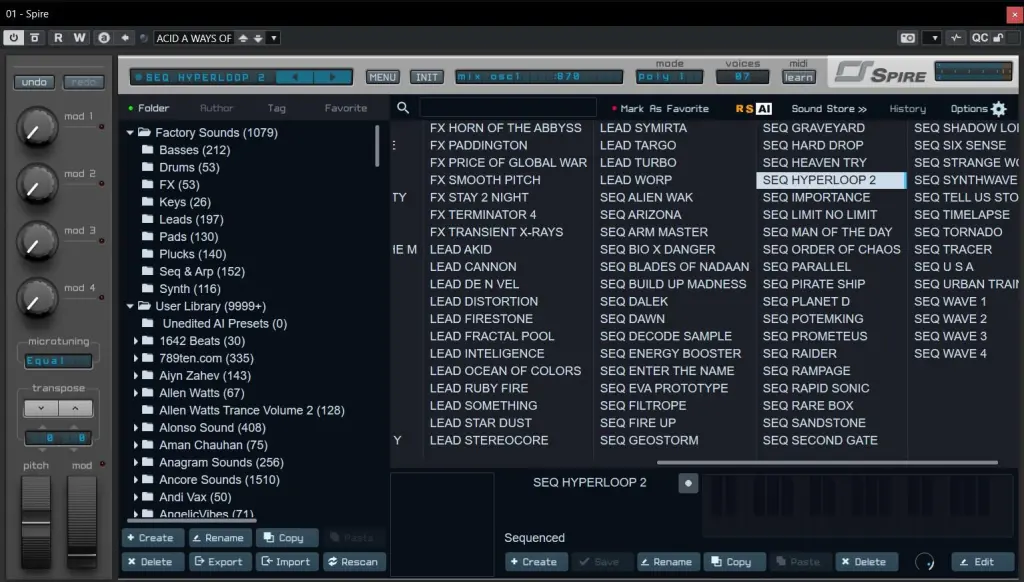Click the record dot beside preset name
The width and height of the screenshot is (1024, 582).
coord(688,483)
